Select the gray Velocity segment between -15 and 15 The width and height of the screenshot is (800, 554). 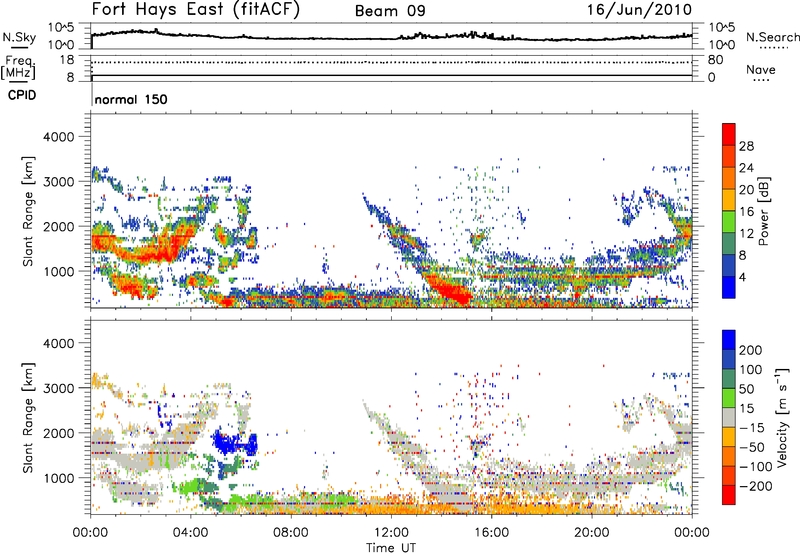729,417
